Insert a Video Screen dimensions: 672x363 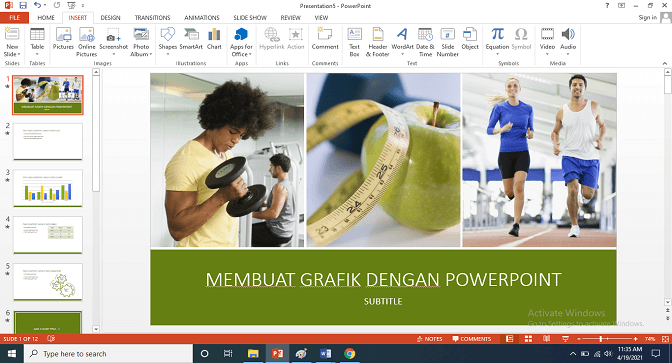[547, 42]
